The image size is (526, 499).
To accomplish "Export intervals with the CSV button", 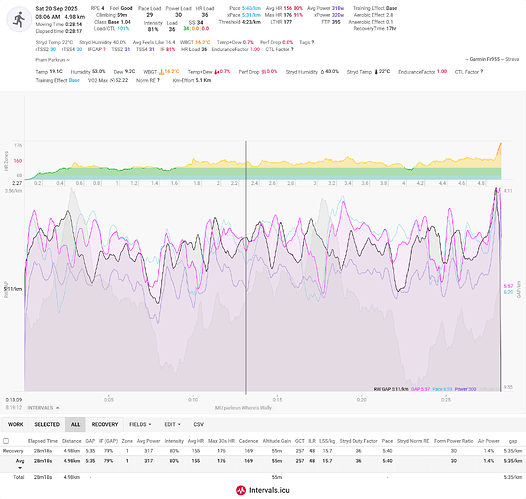I will coord(199,425).
